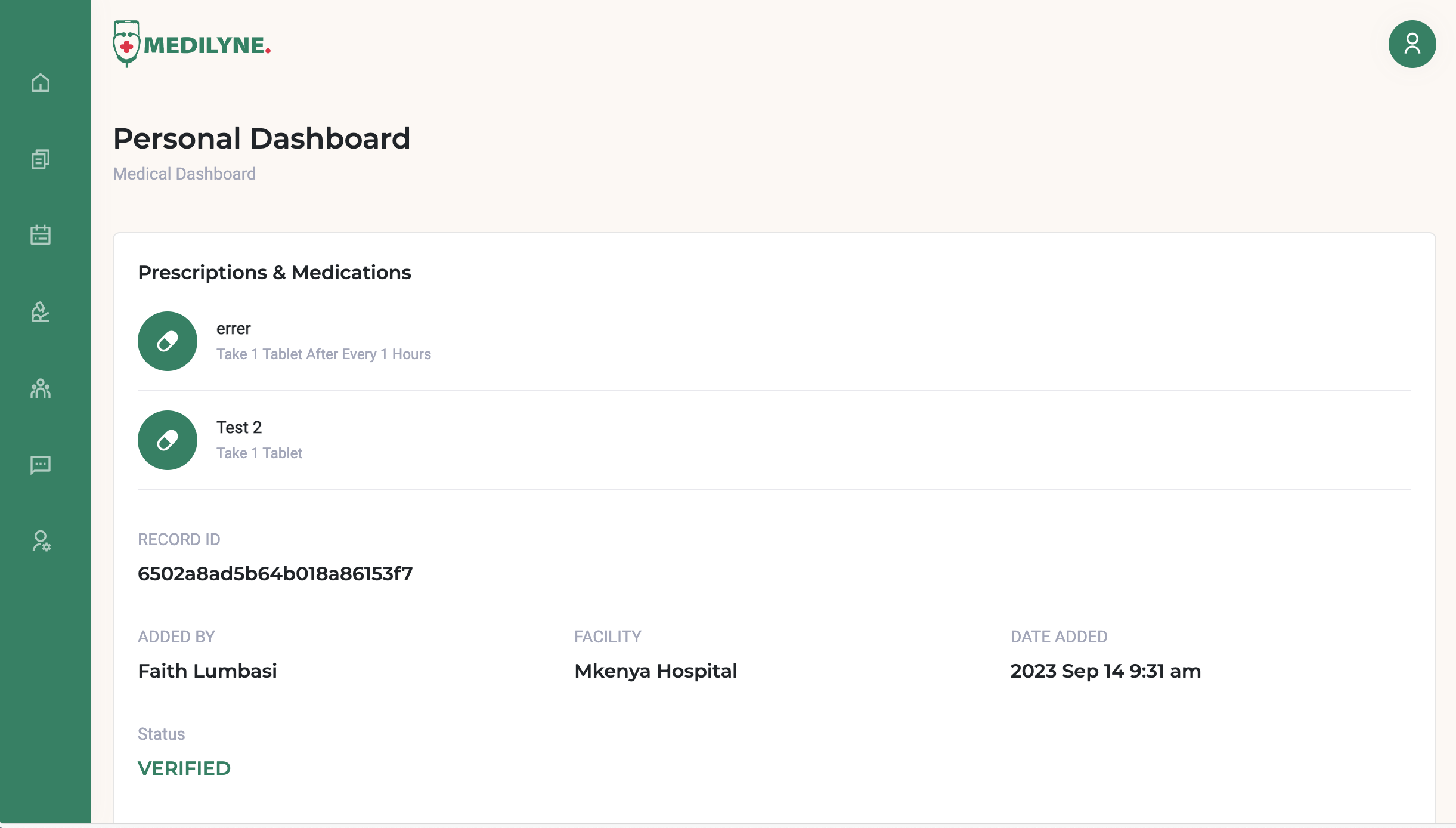Open the user settings sidebar icon
Viewport: 1456px width, 828px height.
[41, 541]
